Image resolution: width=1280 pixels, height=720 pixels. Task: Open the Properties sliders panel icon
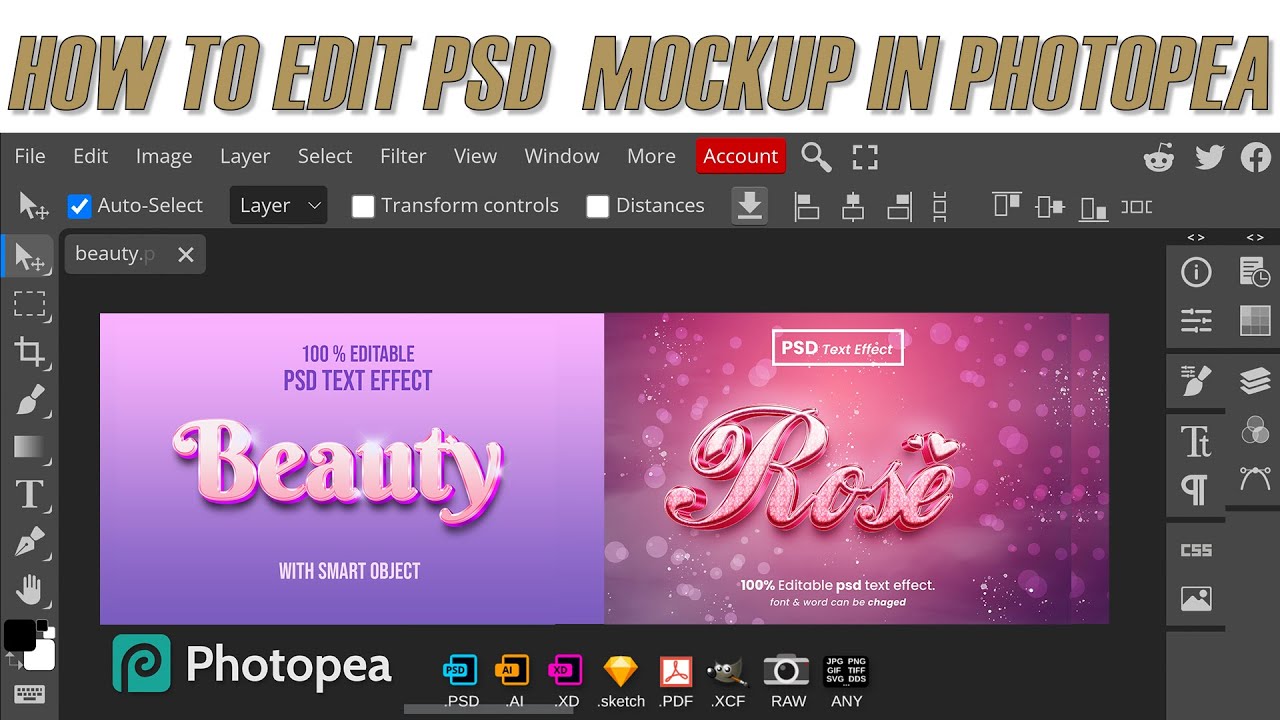(x=1196, y=320)
